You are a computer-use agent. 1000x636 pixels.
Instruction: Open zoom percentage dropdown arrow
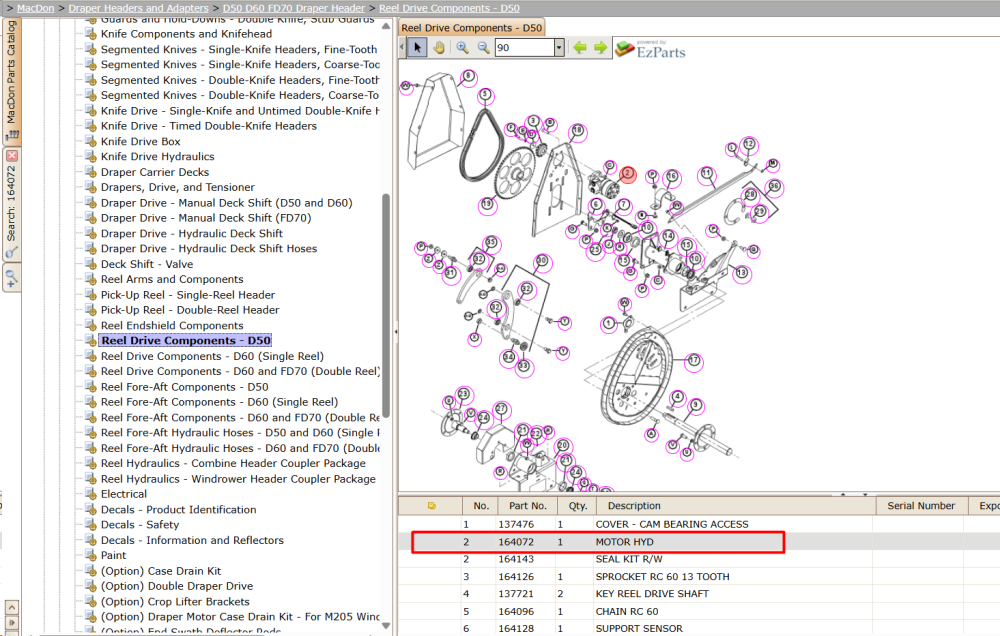click(x=559, y=48)
